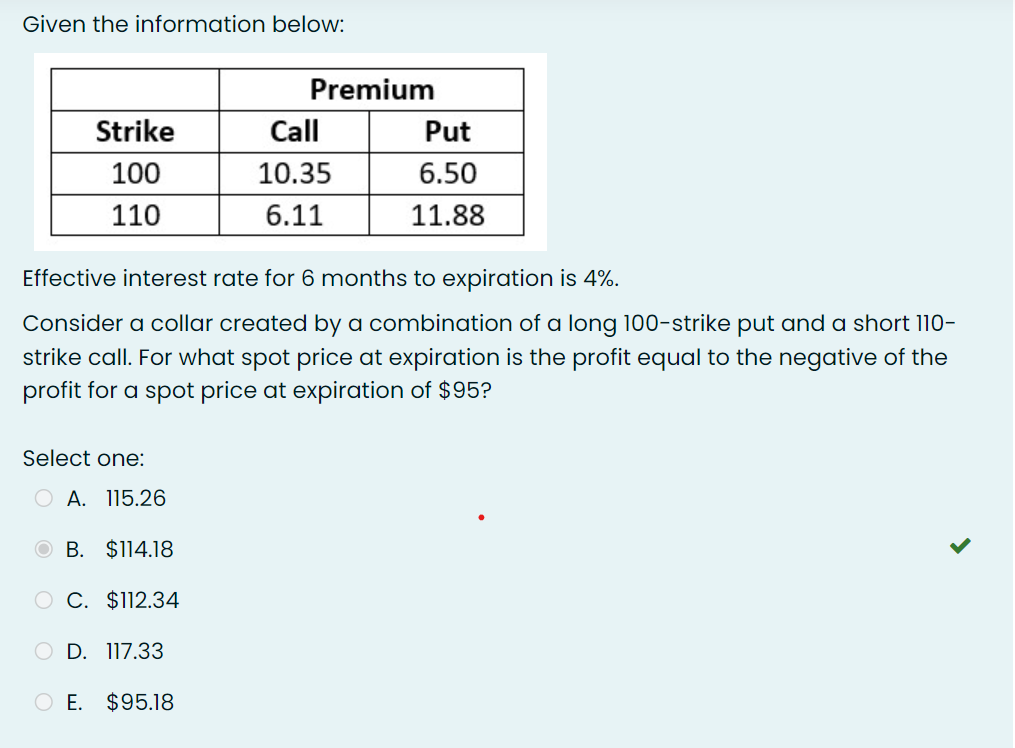This screenshot has height=748, width=1015.
Task: Select radio button for option E $95.18
Action: [x=43, y=702]
